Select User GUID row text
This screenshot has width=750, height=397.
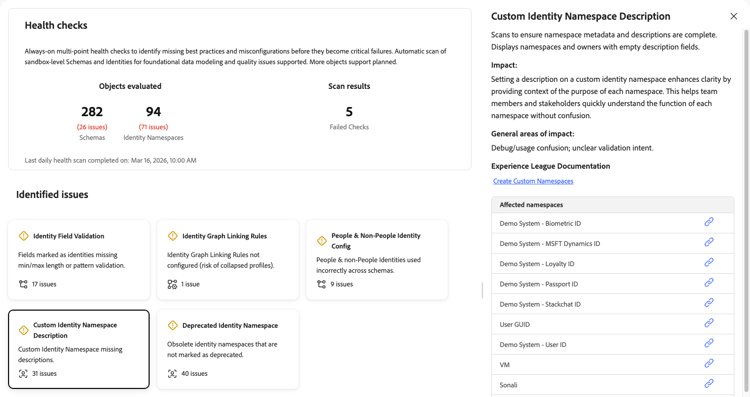click(x=515, y=324)
